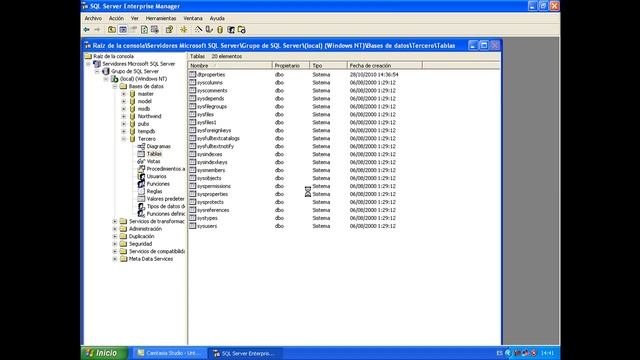Image resolution: width=640 pixels, height=360 pixels.
Task: Collapse the Tercero database node
Action: [x=124, y=139]
